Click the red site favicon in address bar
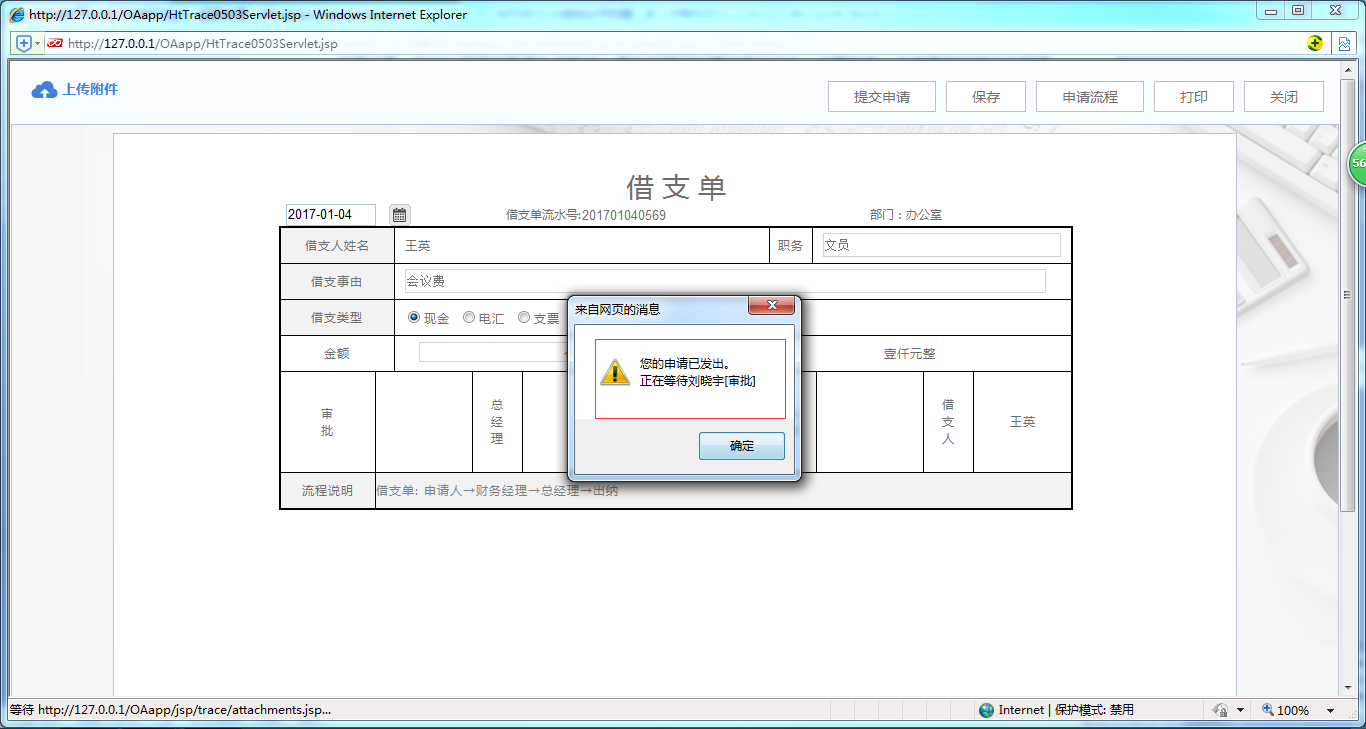The image size is (1366, 729). 55,44
